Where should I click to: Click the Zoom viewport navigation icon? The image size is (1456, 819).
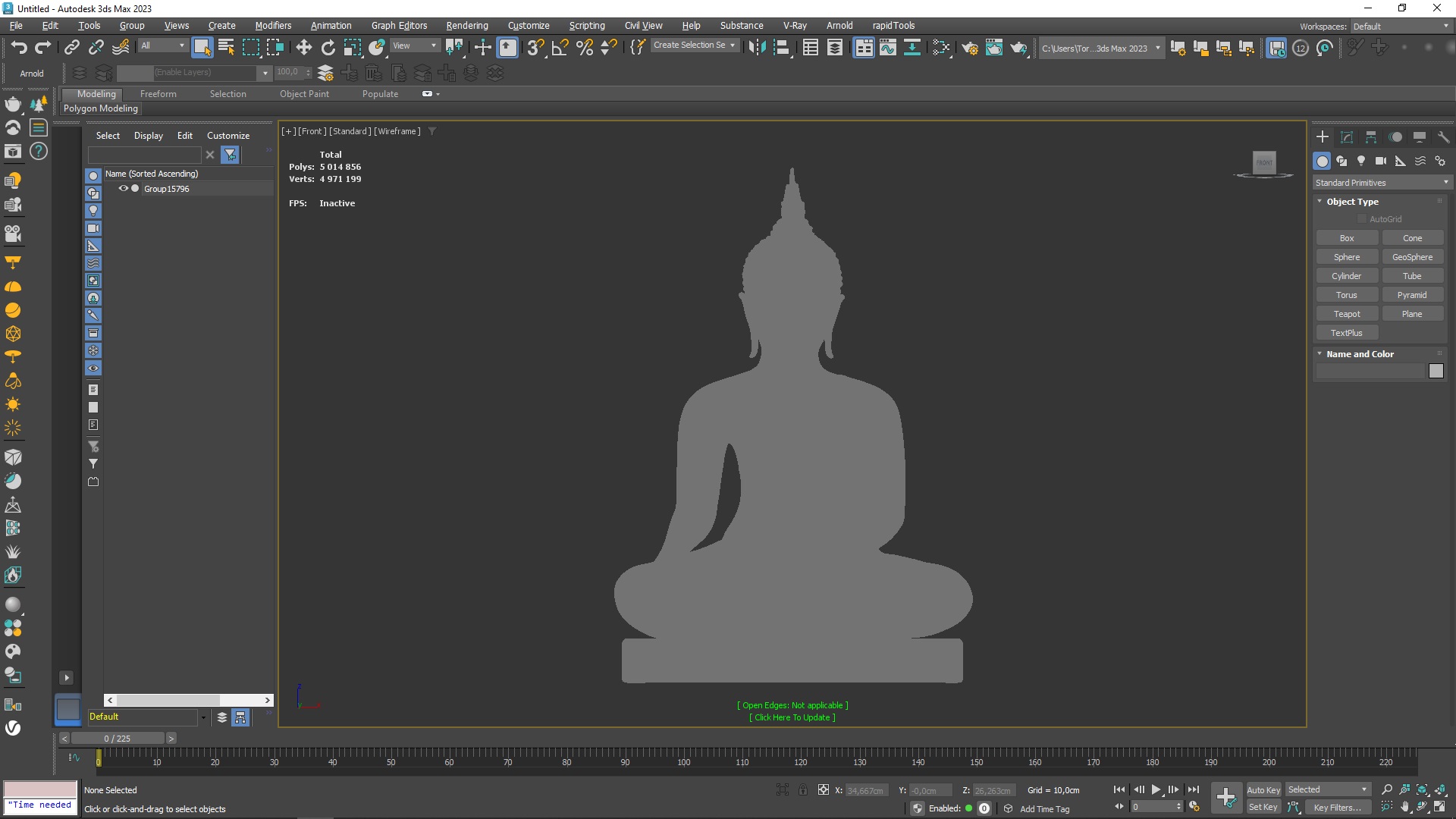(1387, 789)
